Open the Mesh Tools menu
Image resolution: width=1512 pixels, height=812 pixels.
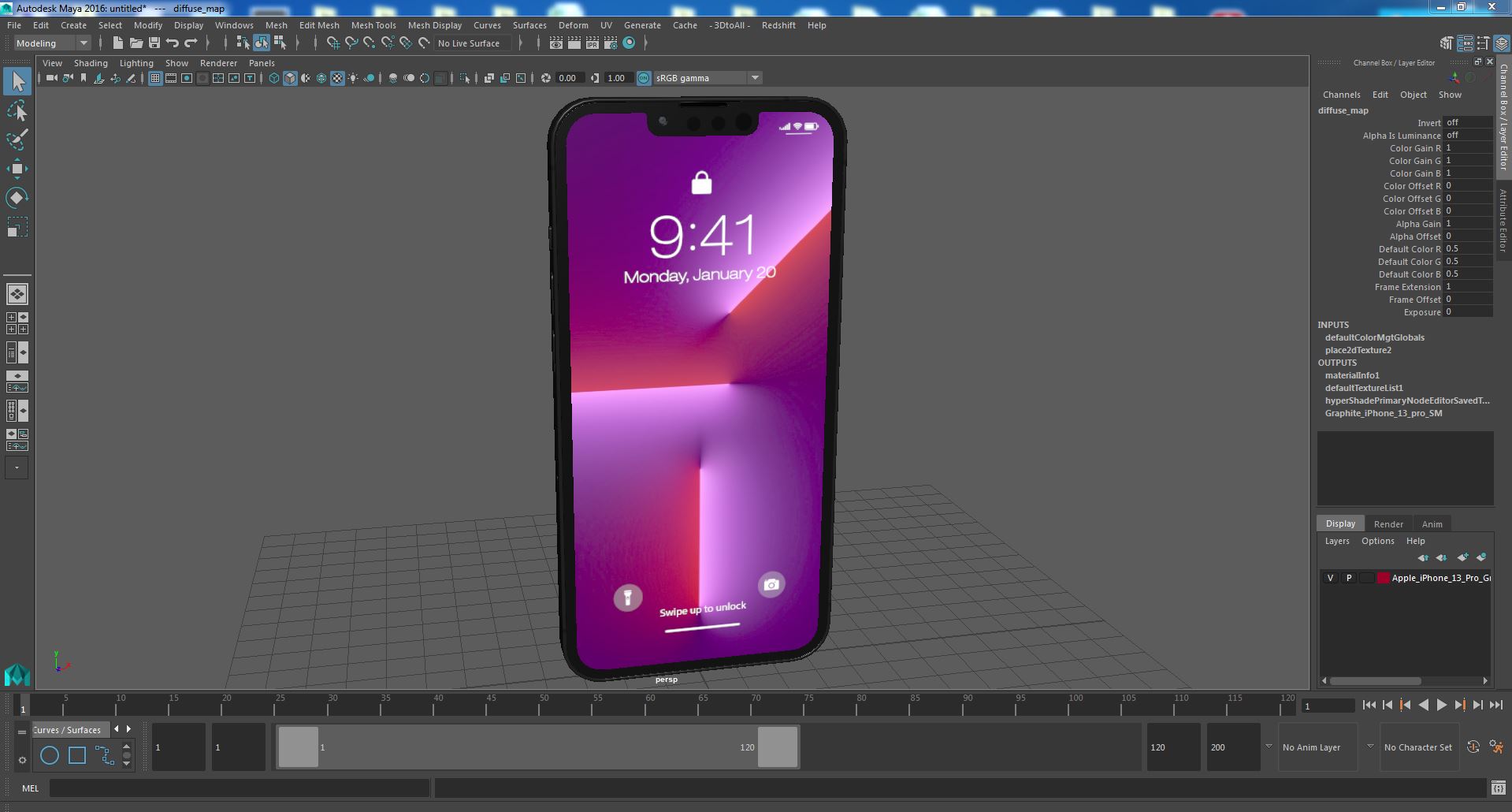373,25
